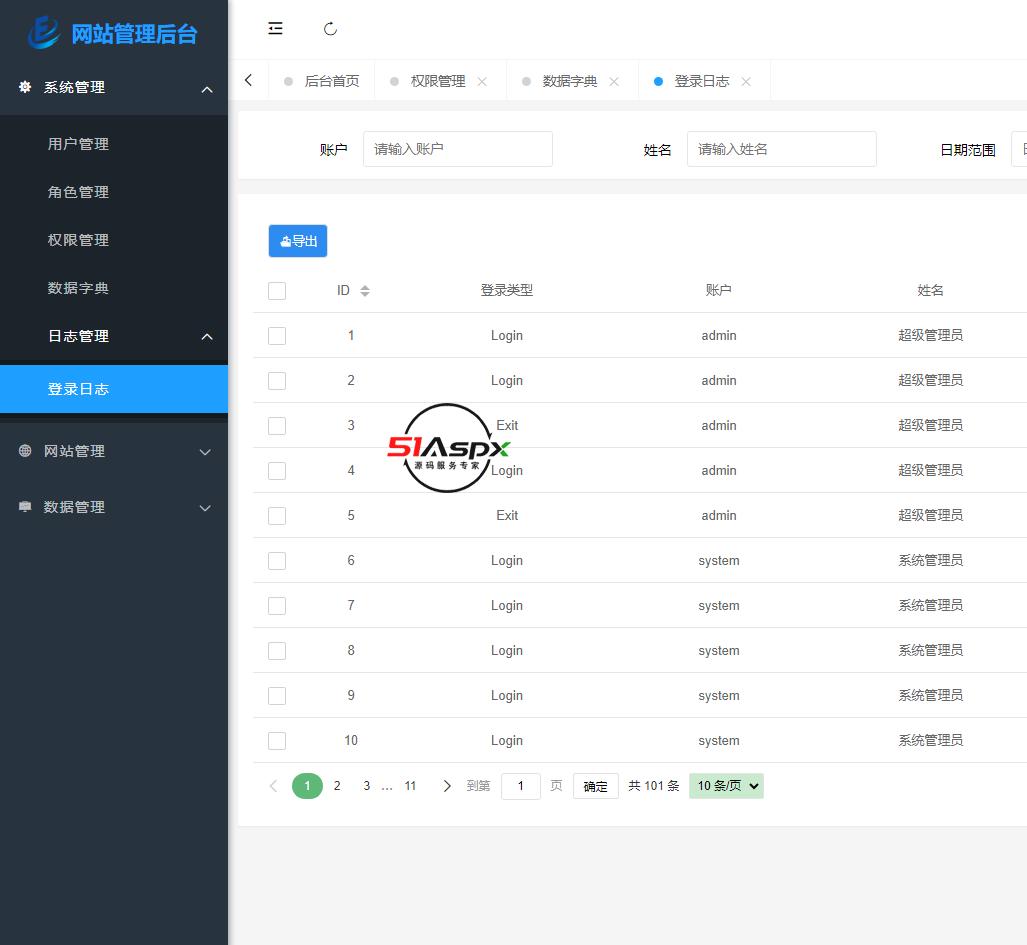Click the 网站管理后台 title text
The height and width of the screenshot is (945, 1027).
click(x=134, y=33)
